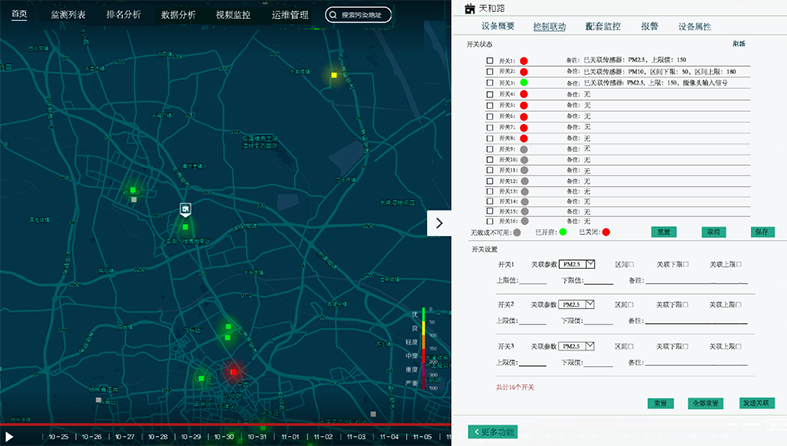
Task: Click the yellow monitoring point marker
Action: coord(334,75)
